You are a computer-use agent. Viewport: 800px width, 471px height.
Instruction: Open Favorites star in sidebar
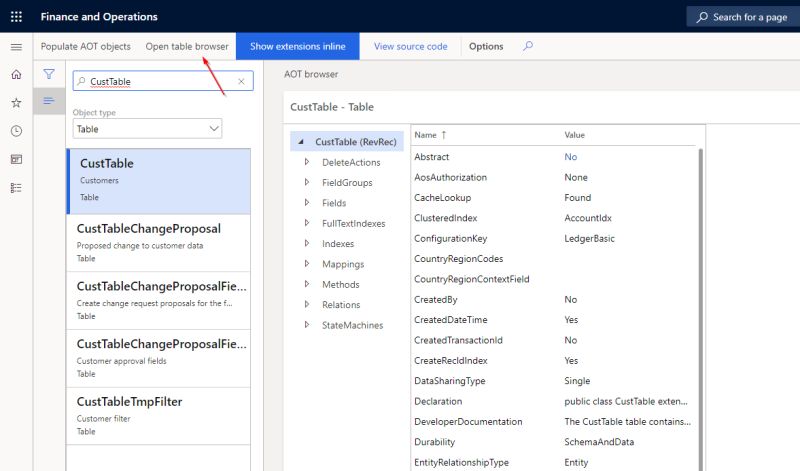[x=16, y=103]
